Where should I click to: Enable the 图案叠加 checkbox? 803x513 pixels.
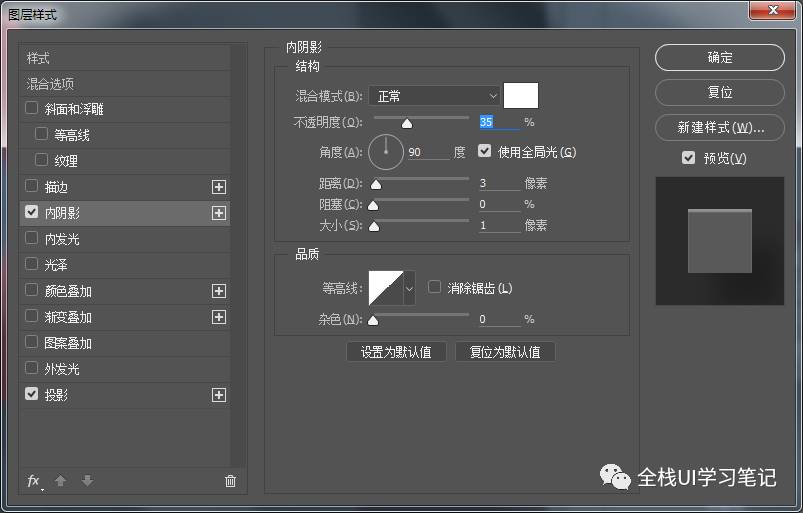coord(32,341)
